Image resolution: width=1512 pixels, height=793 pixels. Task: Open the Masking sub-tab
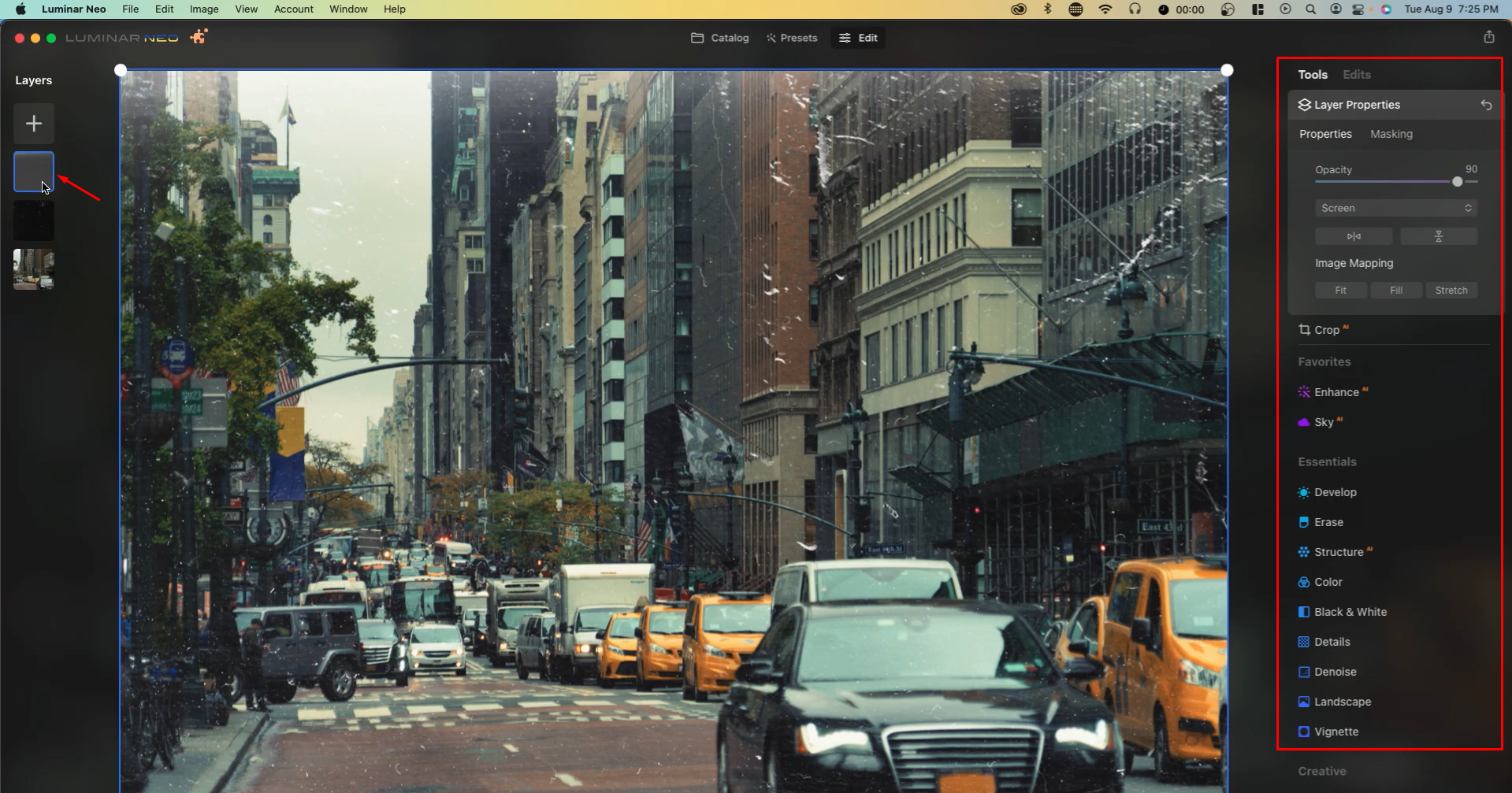point(1391,134)
